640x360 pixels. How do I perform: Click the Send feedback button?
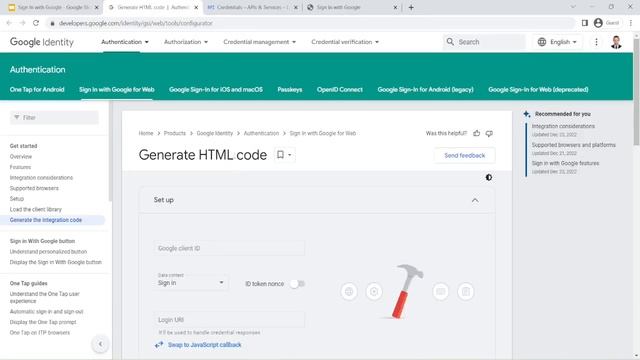(464, 156)
